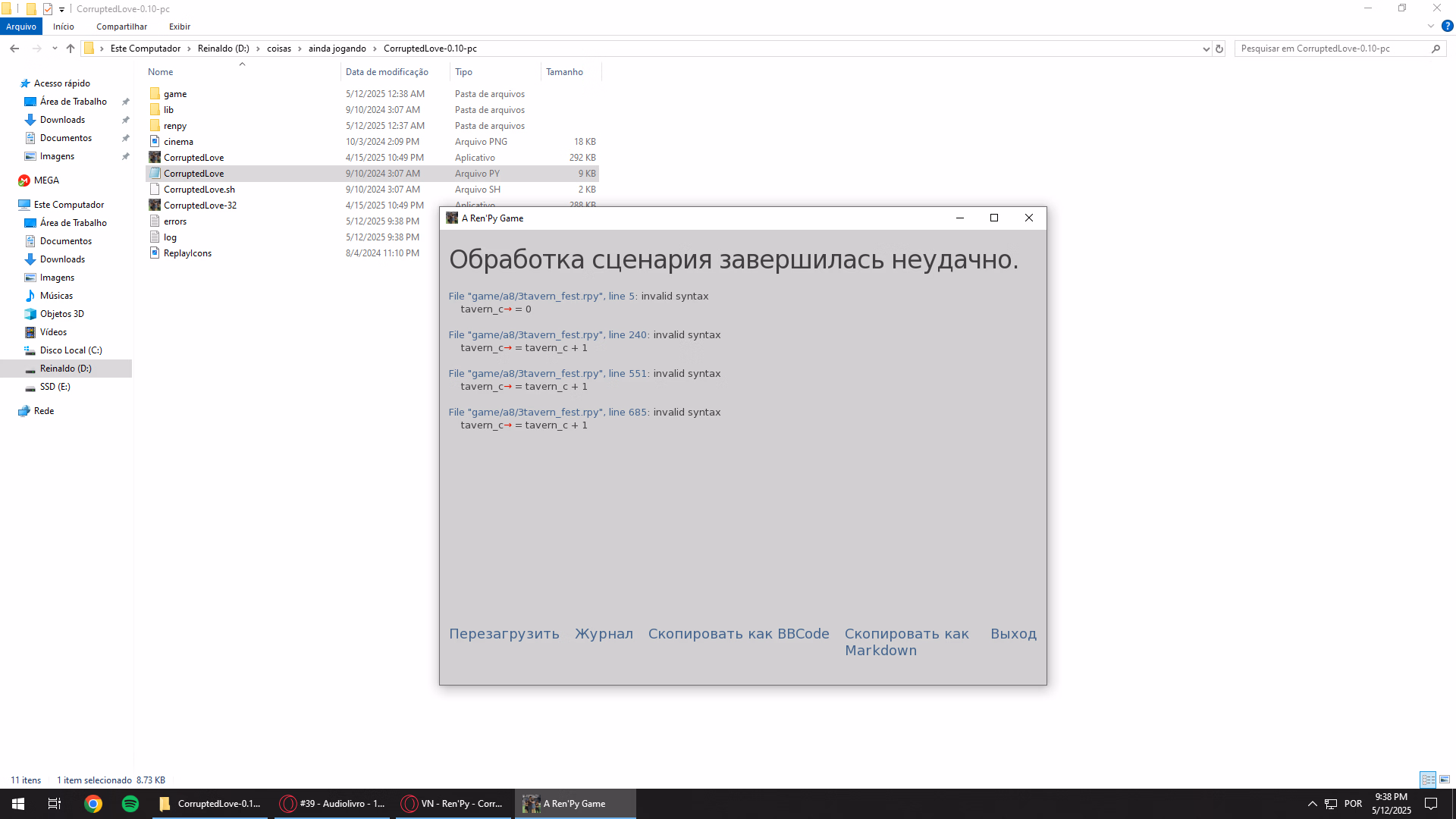Open Google Chrome from the taskbar
The width and height of the screenshot is (1456, 819).
93,804
